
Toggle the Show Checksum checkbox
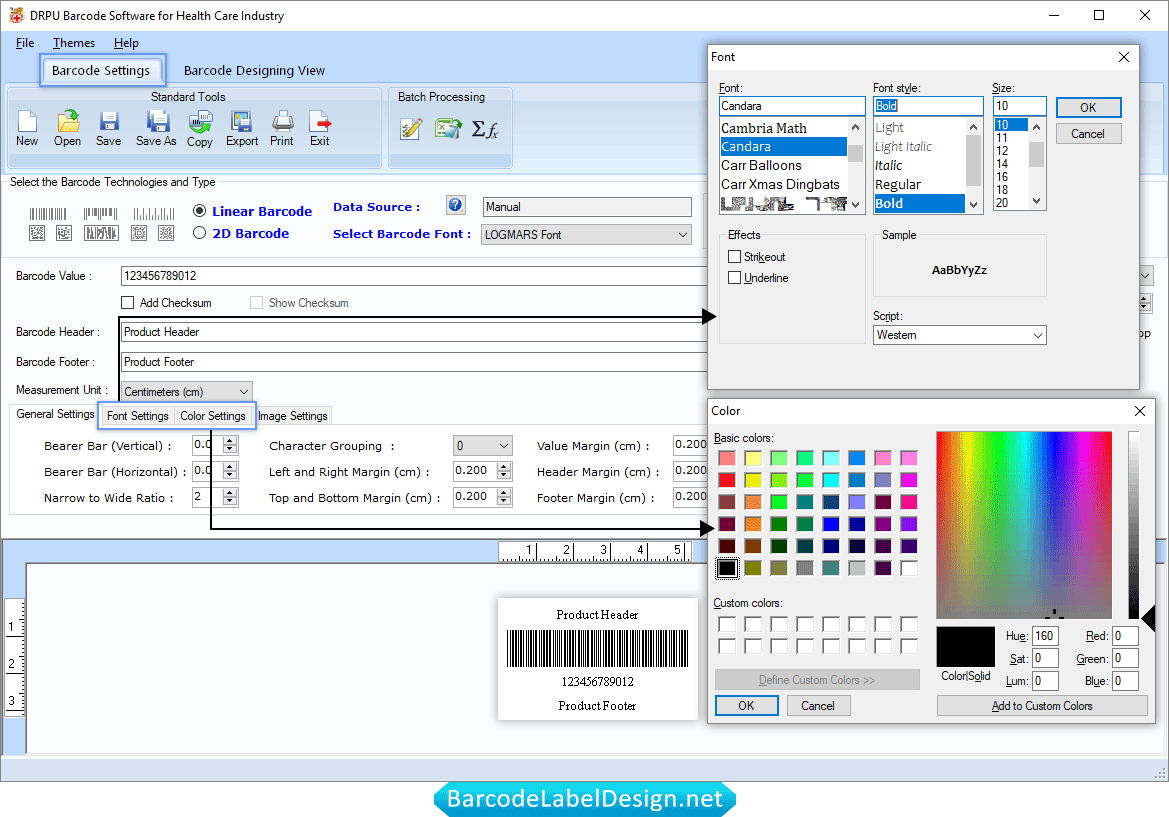[256, 303]
